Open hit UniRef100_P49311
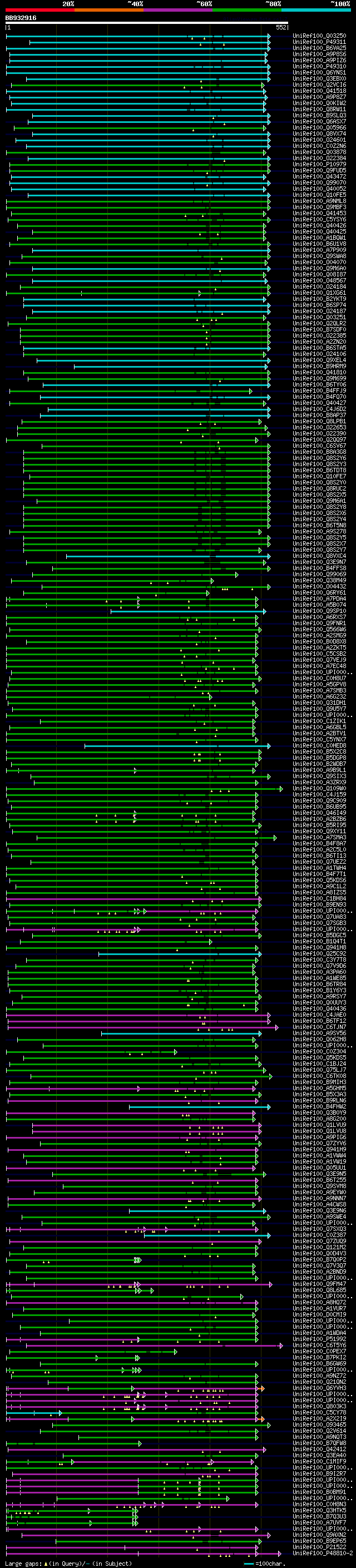Screen dimensions: 356x1568 [x=319, y=42]
